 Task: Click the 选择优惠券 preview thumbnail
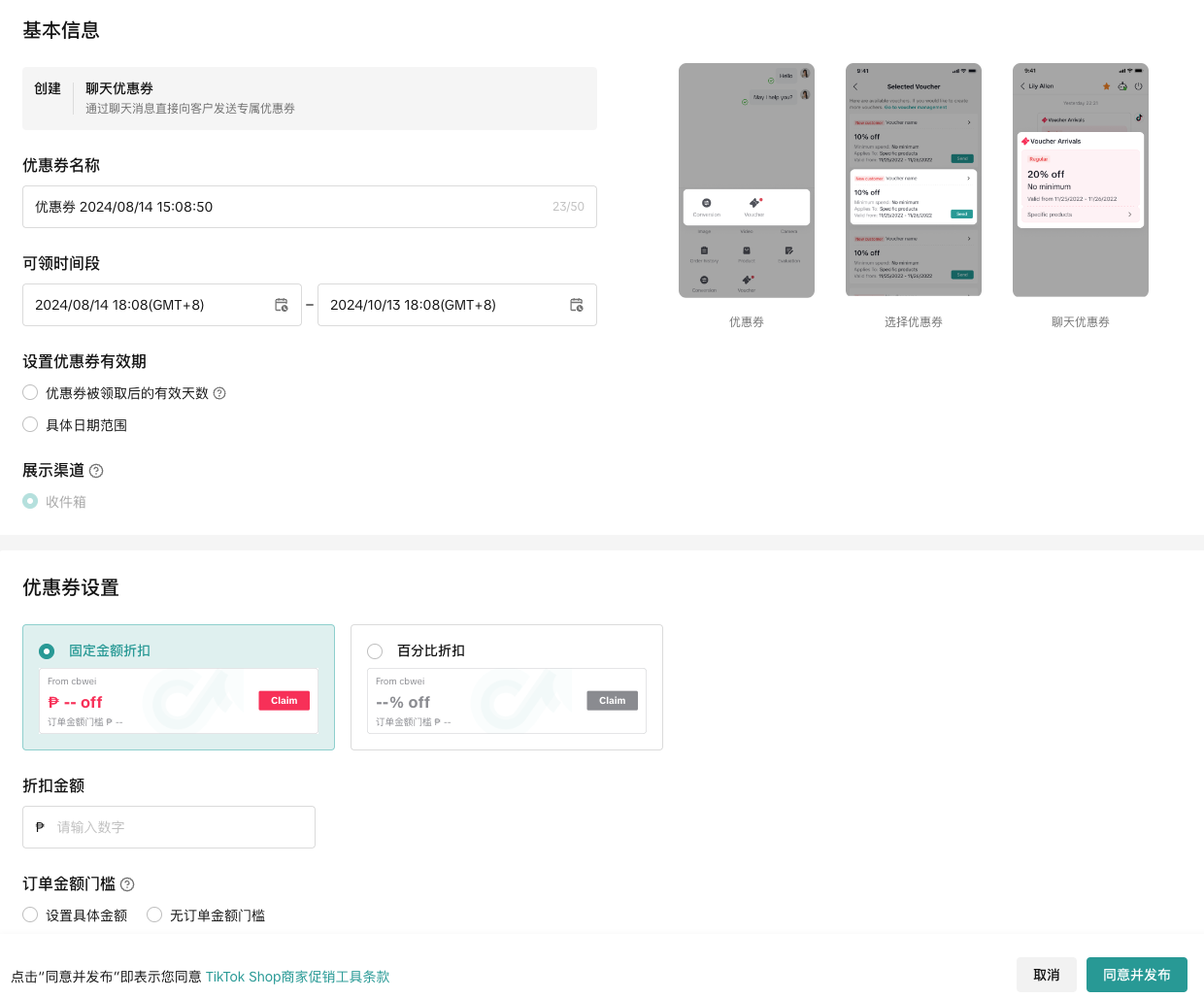(x=913, y=181)
